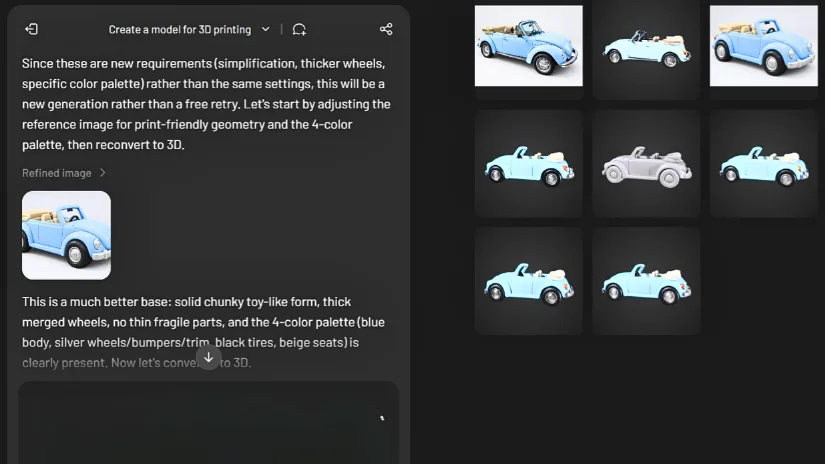Start a new chat with the bubble-plus icon
This screenshot has height=464, width=825.
tap(299, 29)
